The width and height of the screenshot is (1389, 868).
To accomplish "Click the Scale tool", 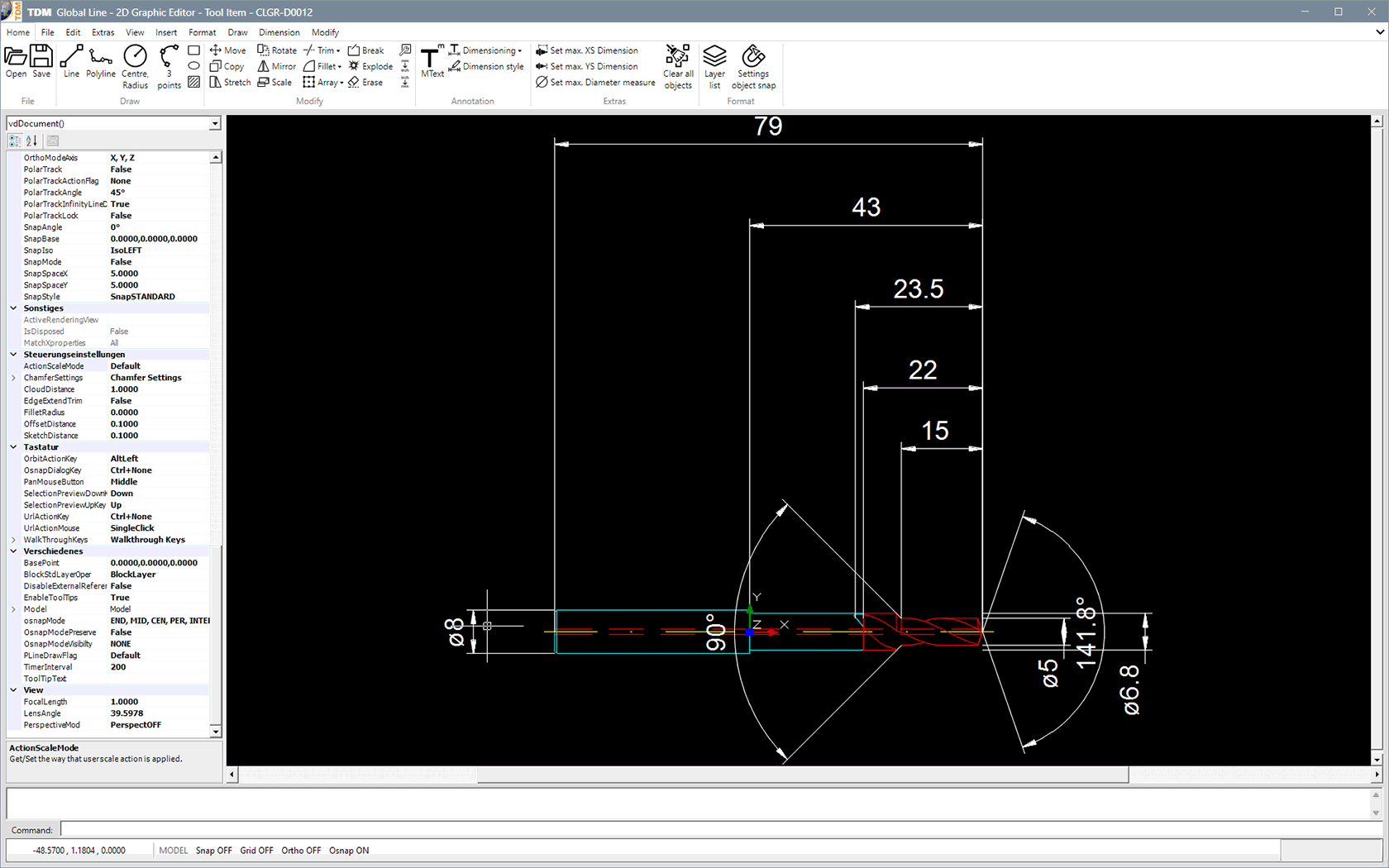I will click(x=274, y=82).
